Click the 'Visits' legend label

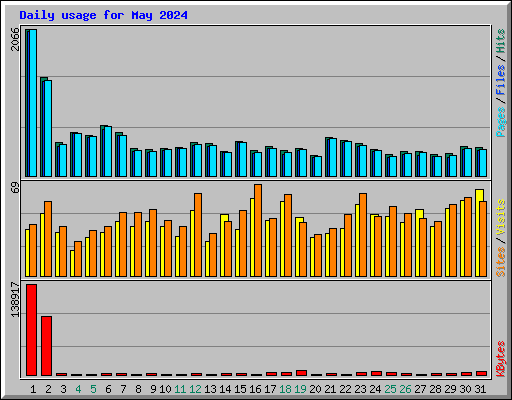[500, 218]
